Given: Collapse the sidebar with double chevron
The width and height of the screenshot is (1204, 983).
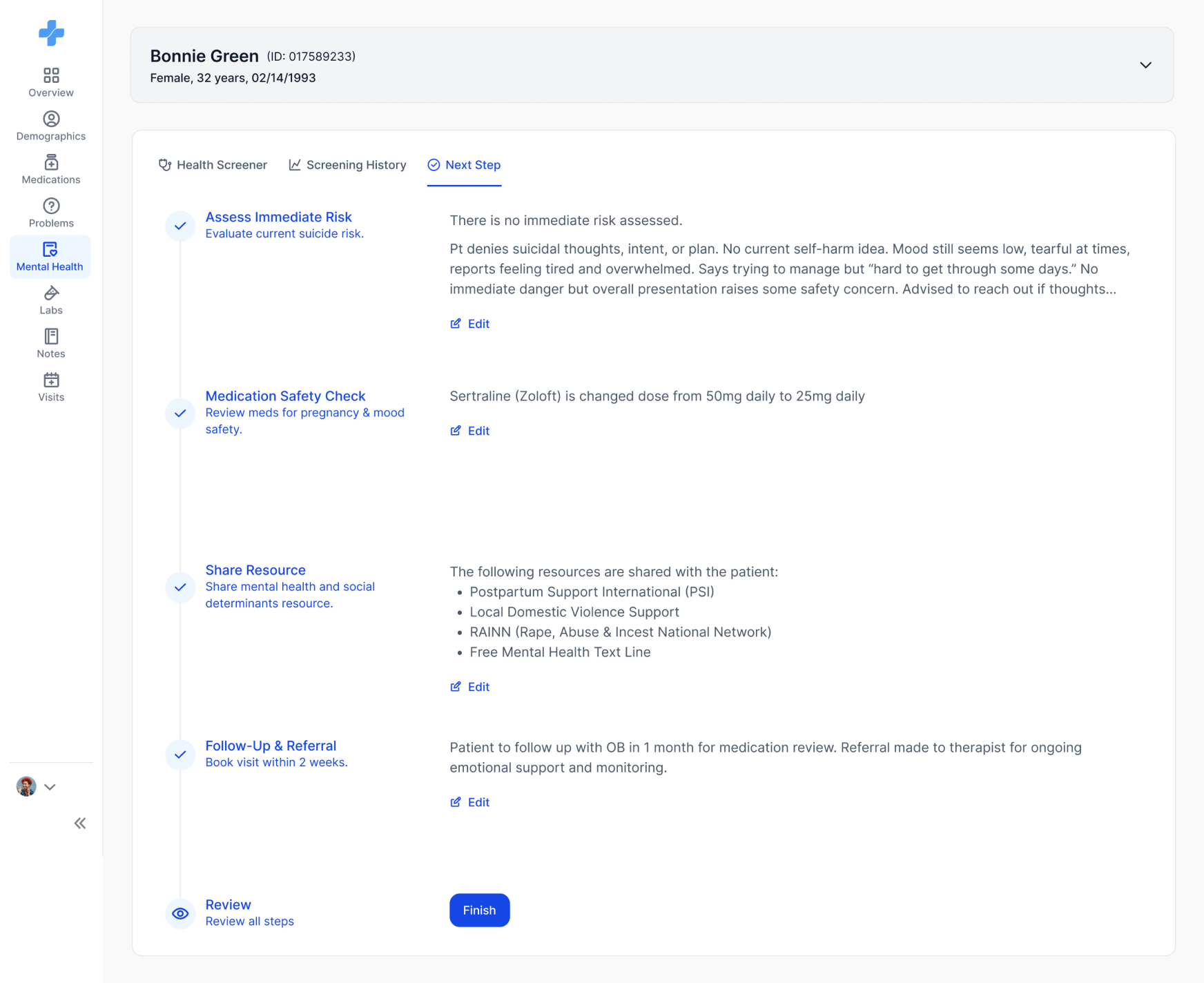Looking at the screenshot, I should pos(80,823).
